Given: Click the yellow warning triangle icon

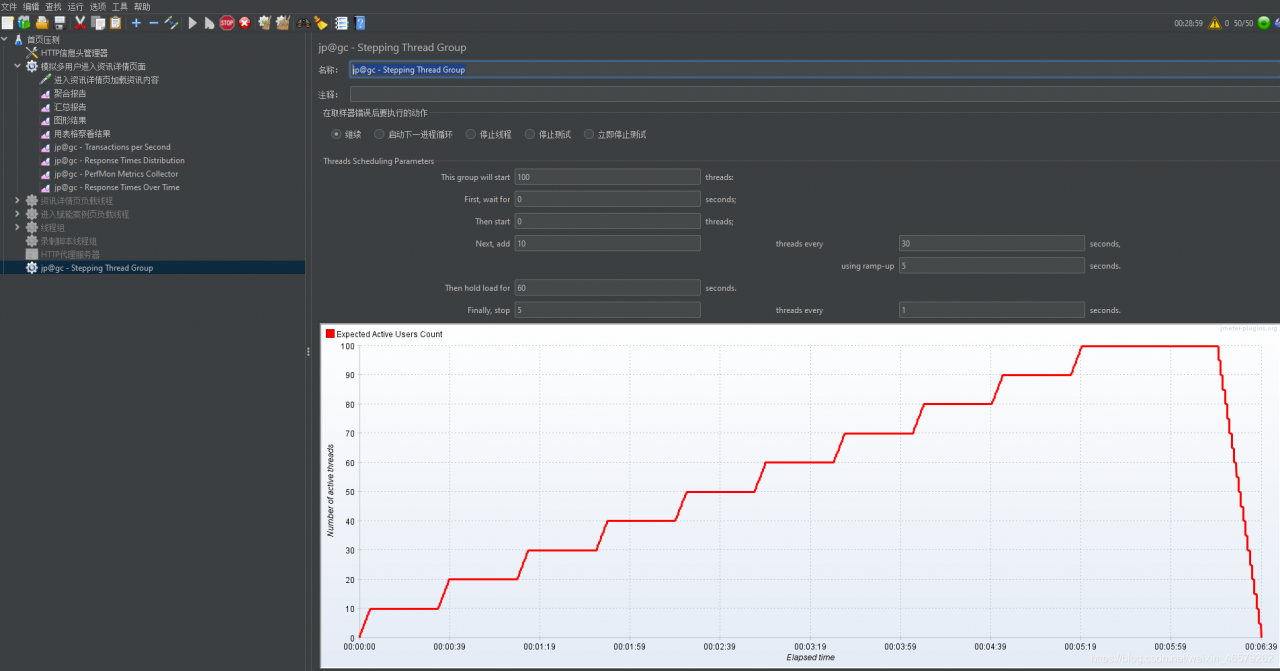Looking at the screenshot, I should pos(1214,22).
